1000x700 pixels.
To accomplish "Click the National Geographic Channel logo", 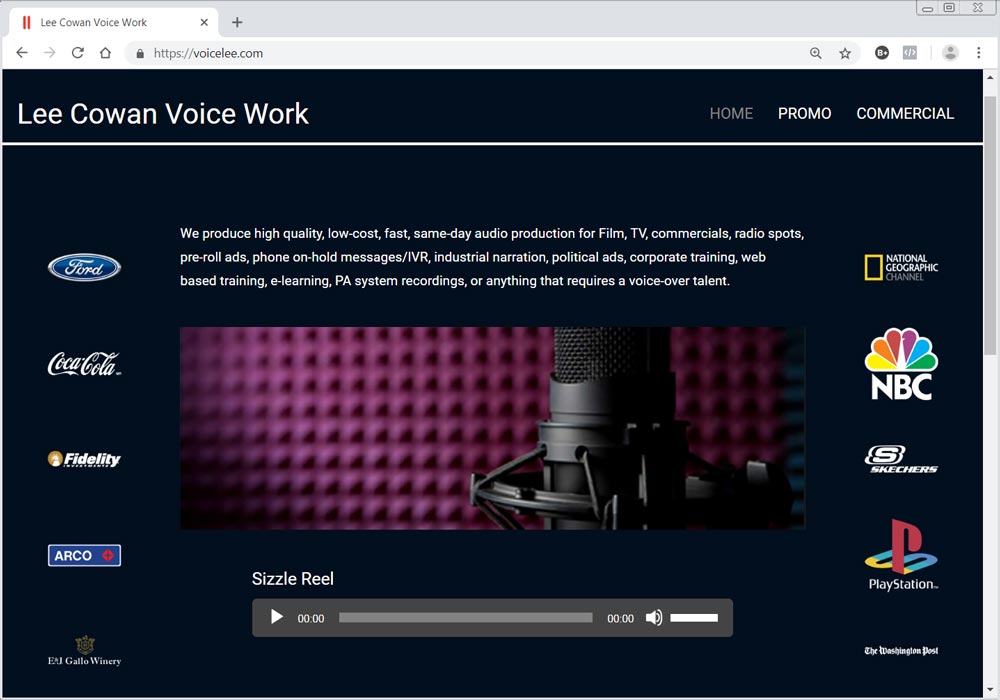I will tap(901, 267).
